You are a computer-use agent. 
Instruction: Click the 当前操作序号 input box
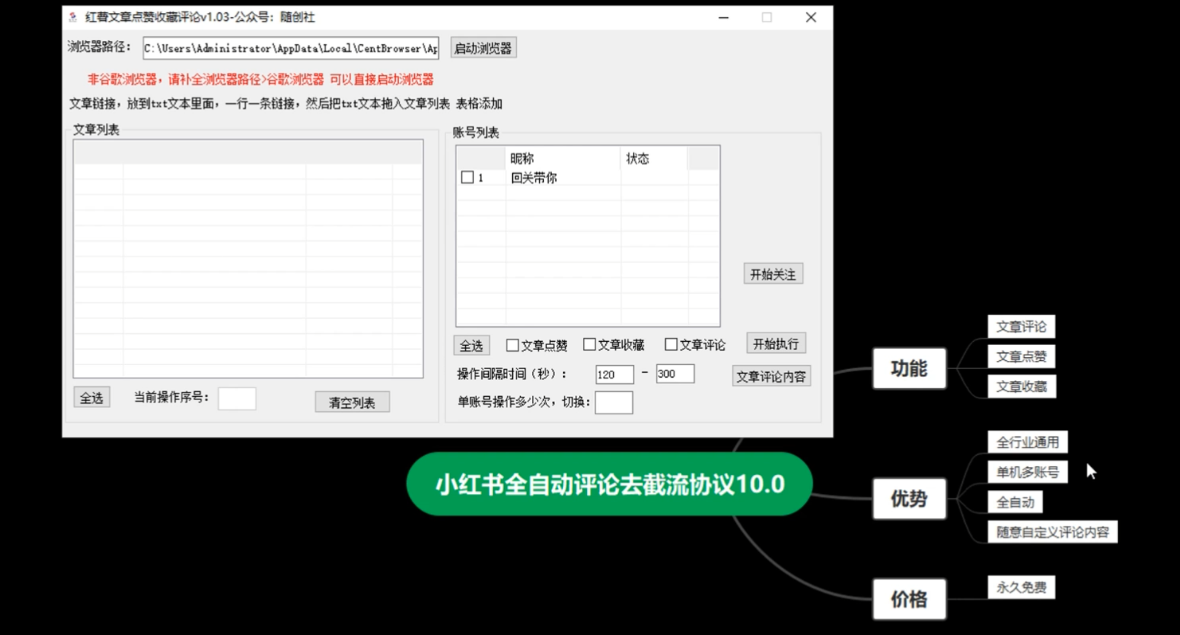(237, 398)
